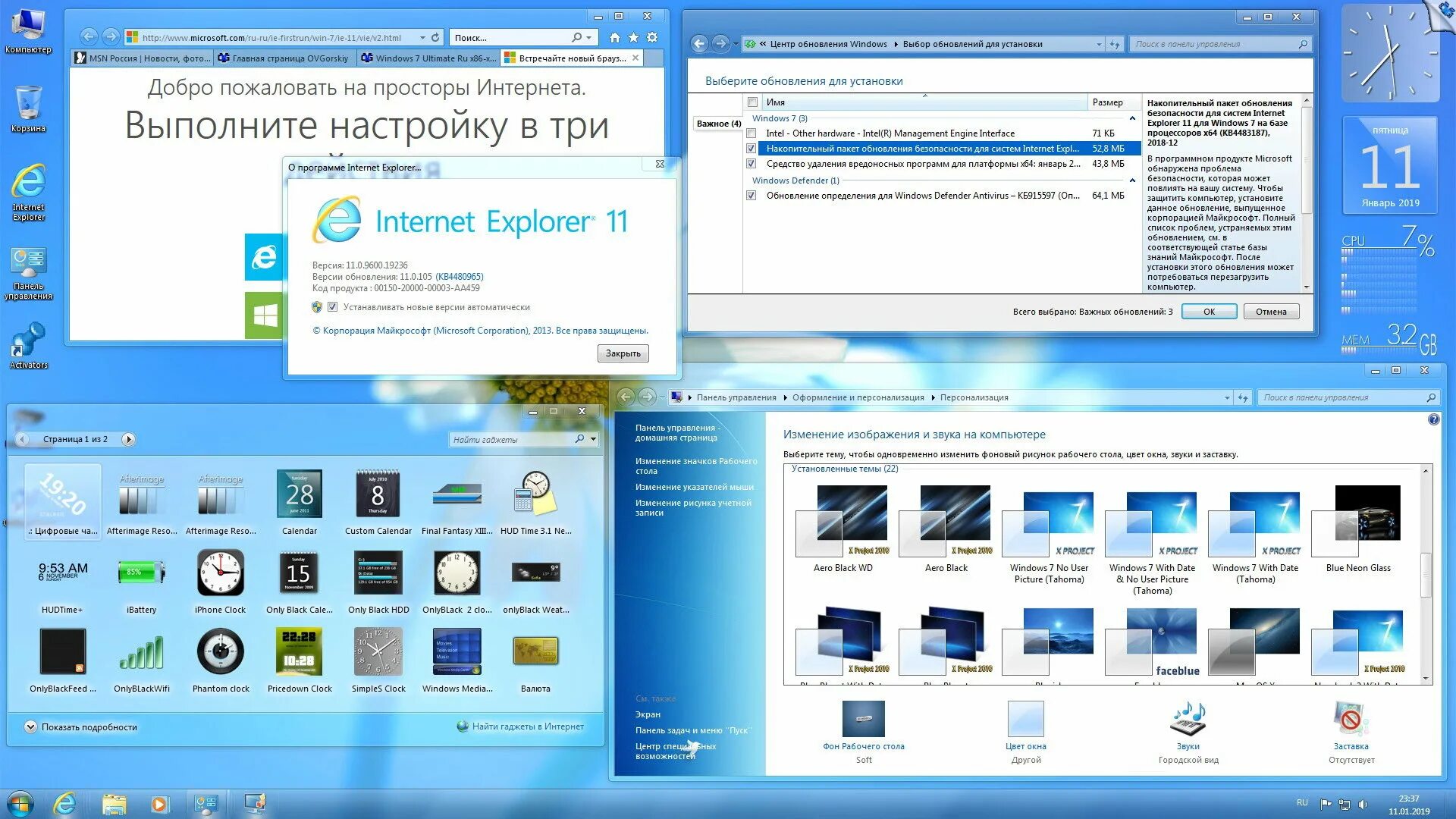The image size is (1456, 819).
Task: Expand Показать подробности in the gadgets window
Action: pos(30,726)
